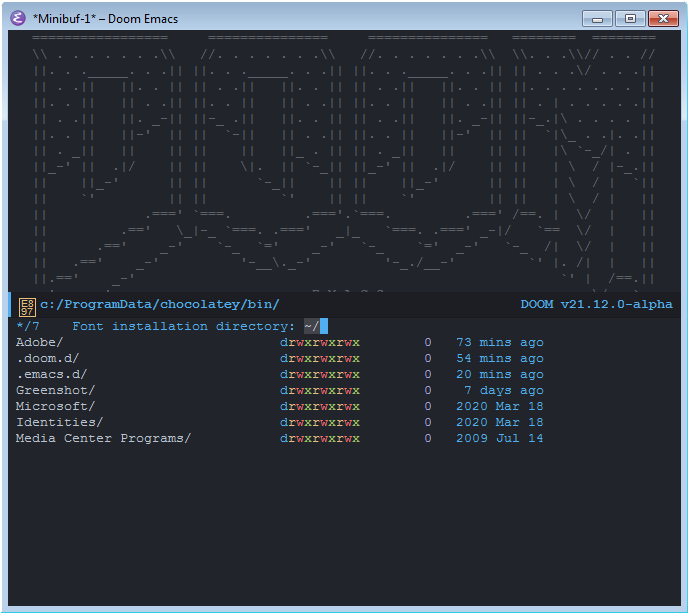The height and width of the screenshot is (614, 689).
Task: Click the */7 candidate counter
Action: click(28, 327)
